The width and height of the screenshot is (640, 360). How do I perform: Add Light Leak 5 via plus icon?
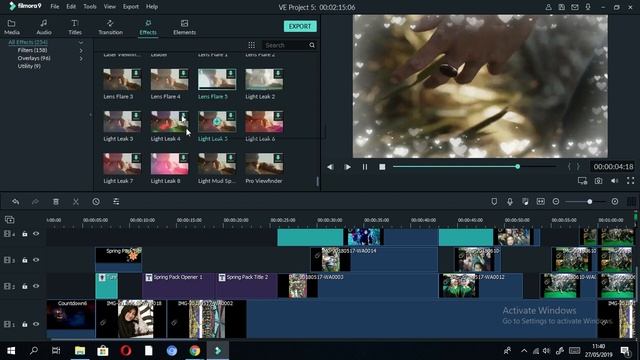(x=217, y=122)
